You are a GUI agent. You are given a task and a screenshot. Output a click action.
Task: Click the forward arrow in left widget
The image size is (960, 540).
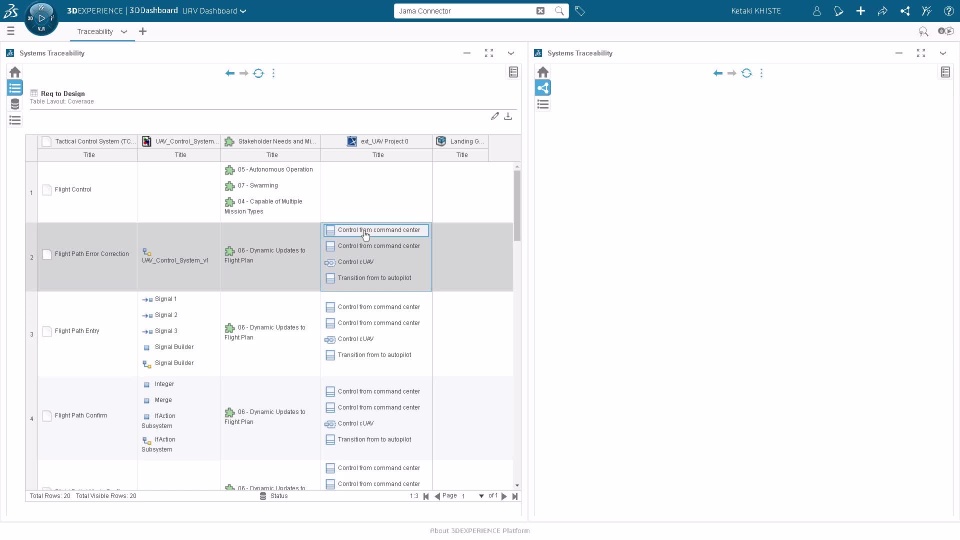244,73
